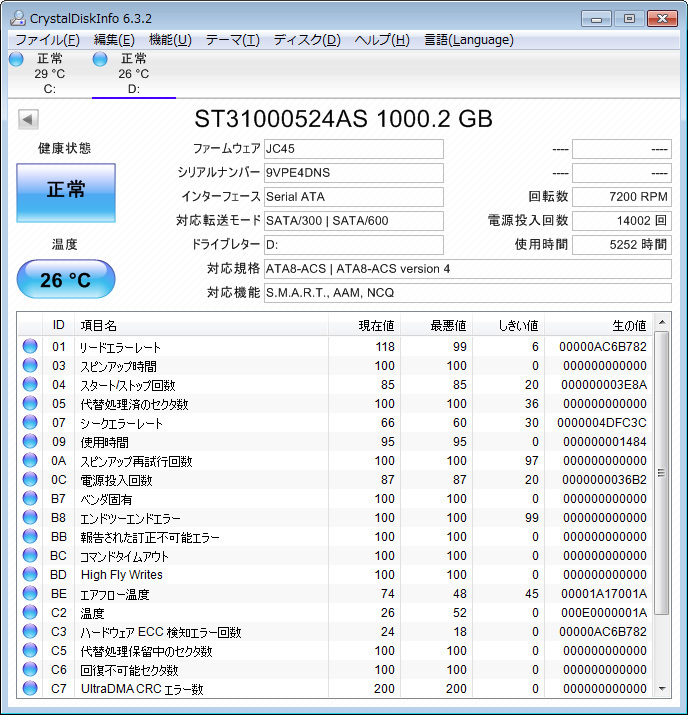Click the 26 °C temperature button

tap(66, 280)
